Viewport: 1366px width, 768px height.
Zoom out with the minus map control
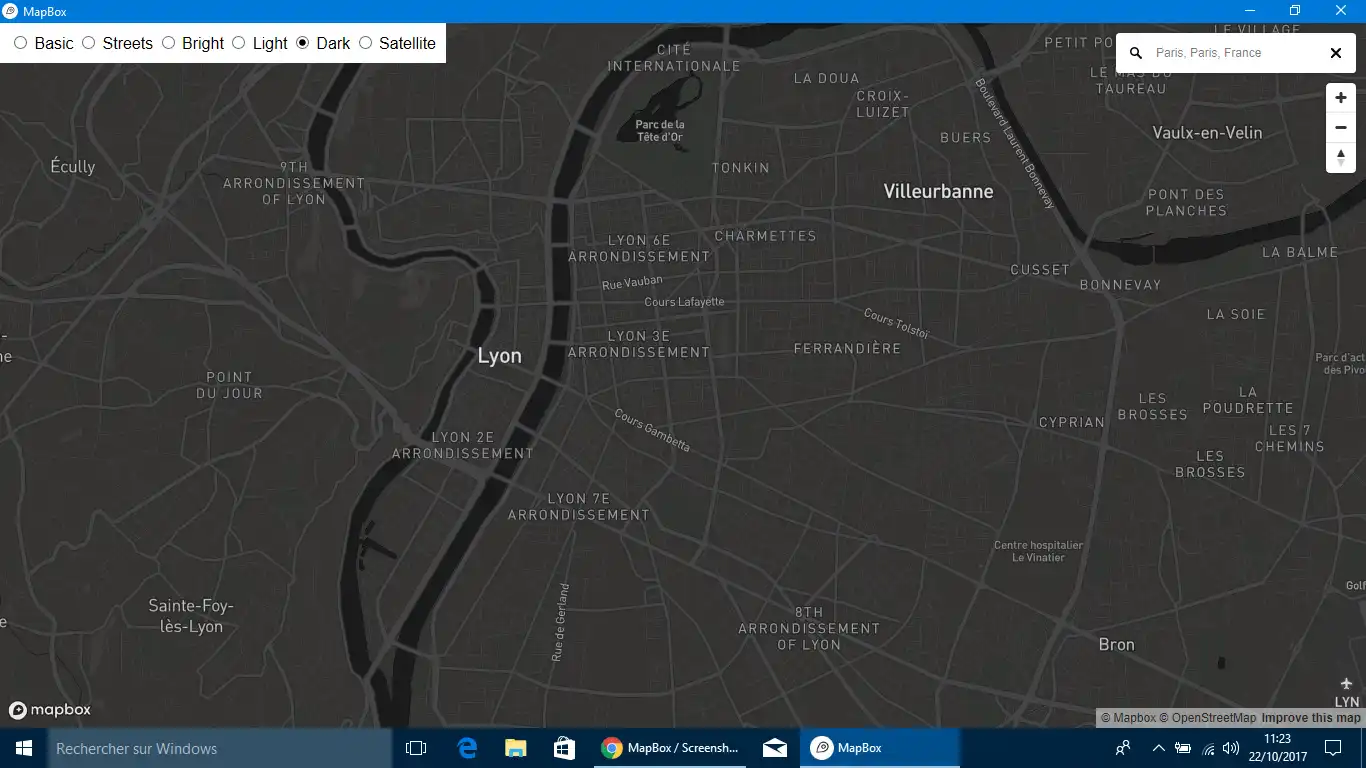coord(1341,128)
